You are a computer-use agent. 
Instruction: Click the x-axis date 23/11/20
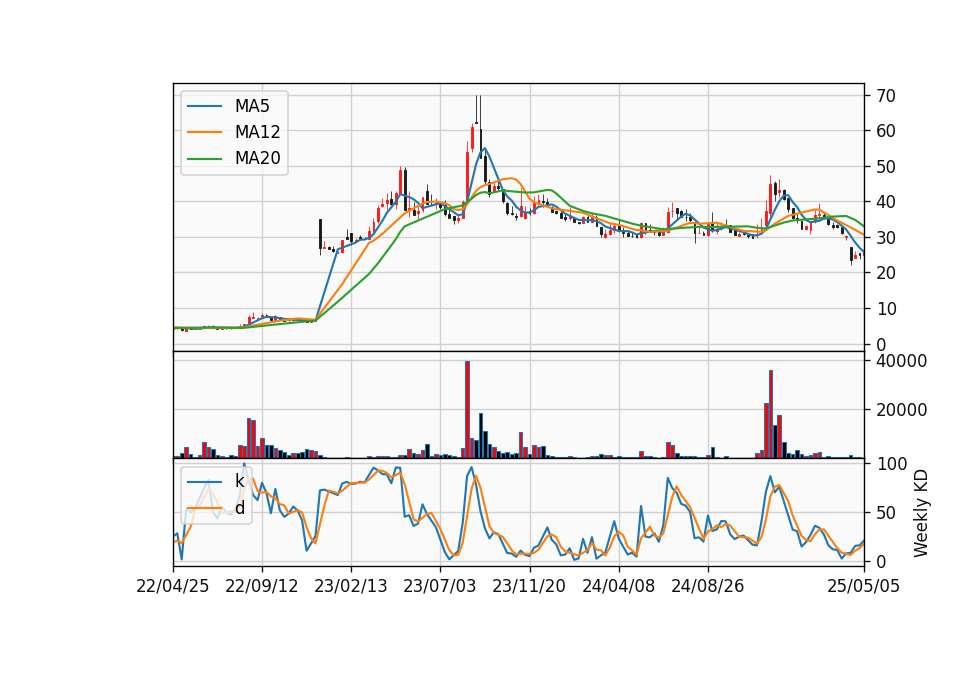click(529, 586)
